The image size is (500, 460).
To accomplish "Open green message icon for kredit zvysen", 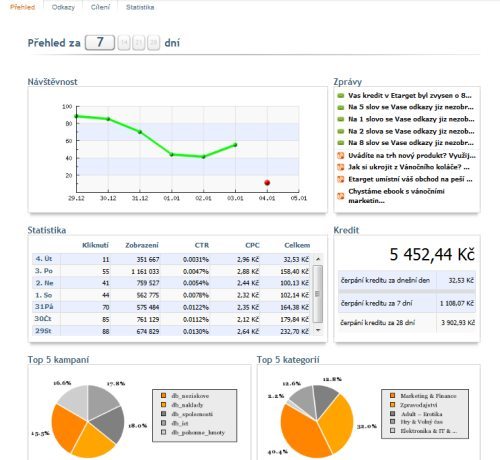I will click(x=340, y=96).
